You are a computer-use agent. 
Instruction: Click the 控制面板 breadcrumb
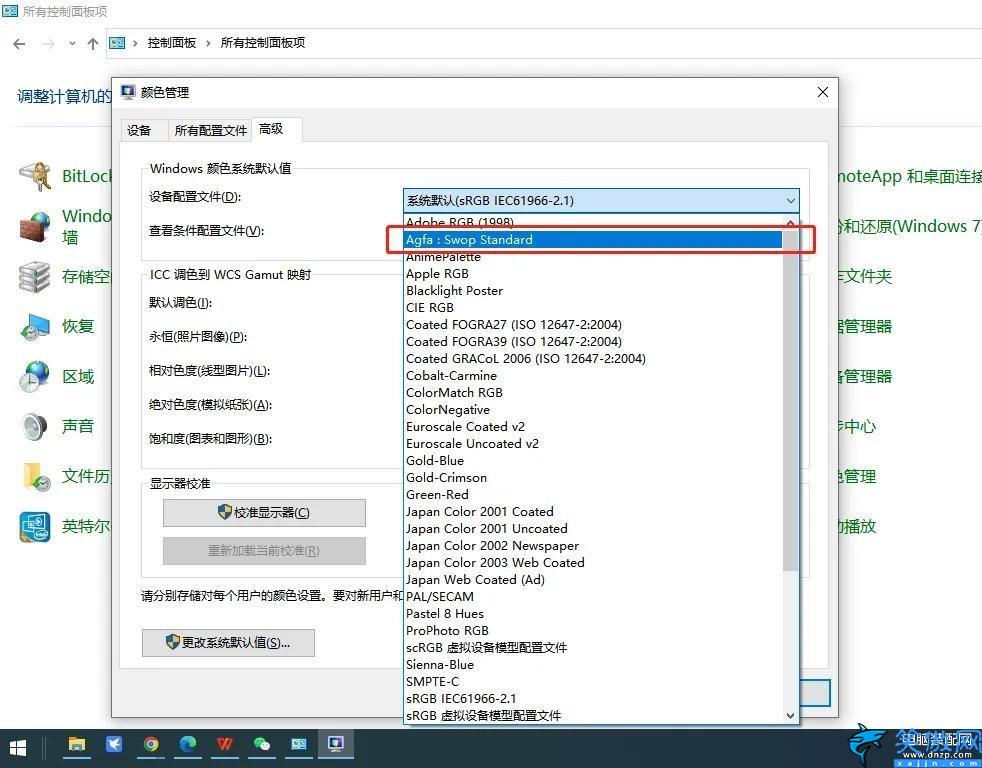[x=172, y=43]
